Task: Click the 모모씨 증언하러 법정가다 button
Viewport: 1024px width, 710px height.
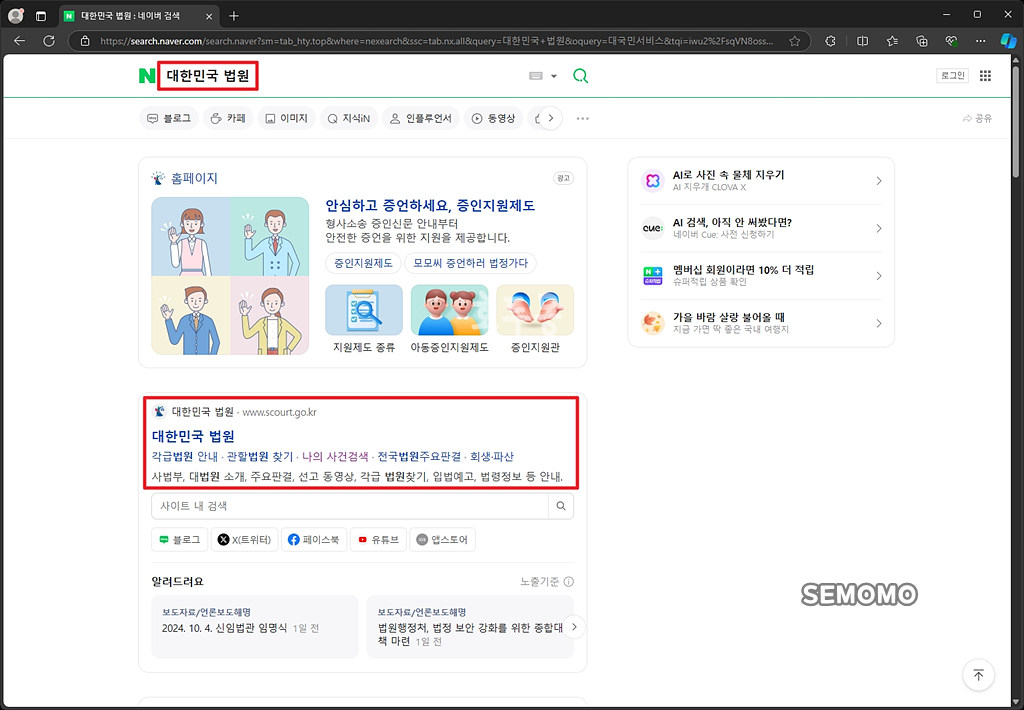Action: 470,263
